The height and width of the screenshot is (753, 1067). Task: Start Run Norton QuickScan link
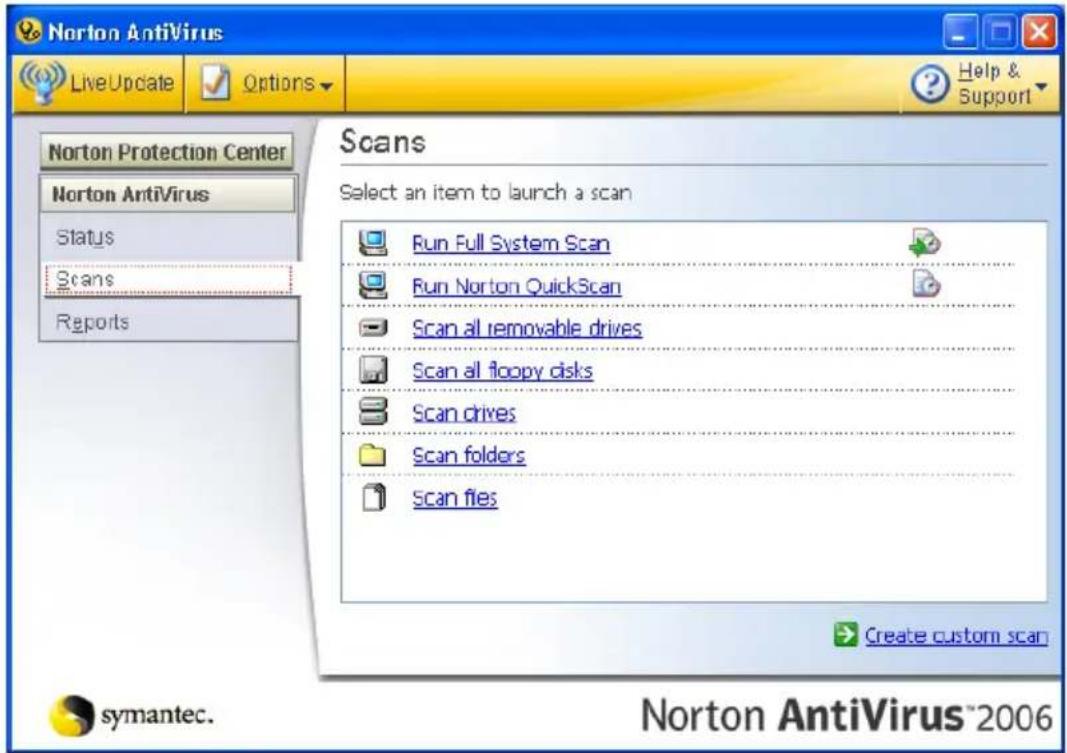pyautogui.click(x=516, y=286)
